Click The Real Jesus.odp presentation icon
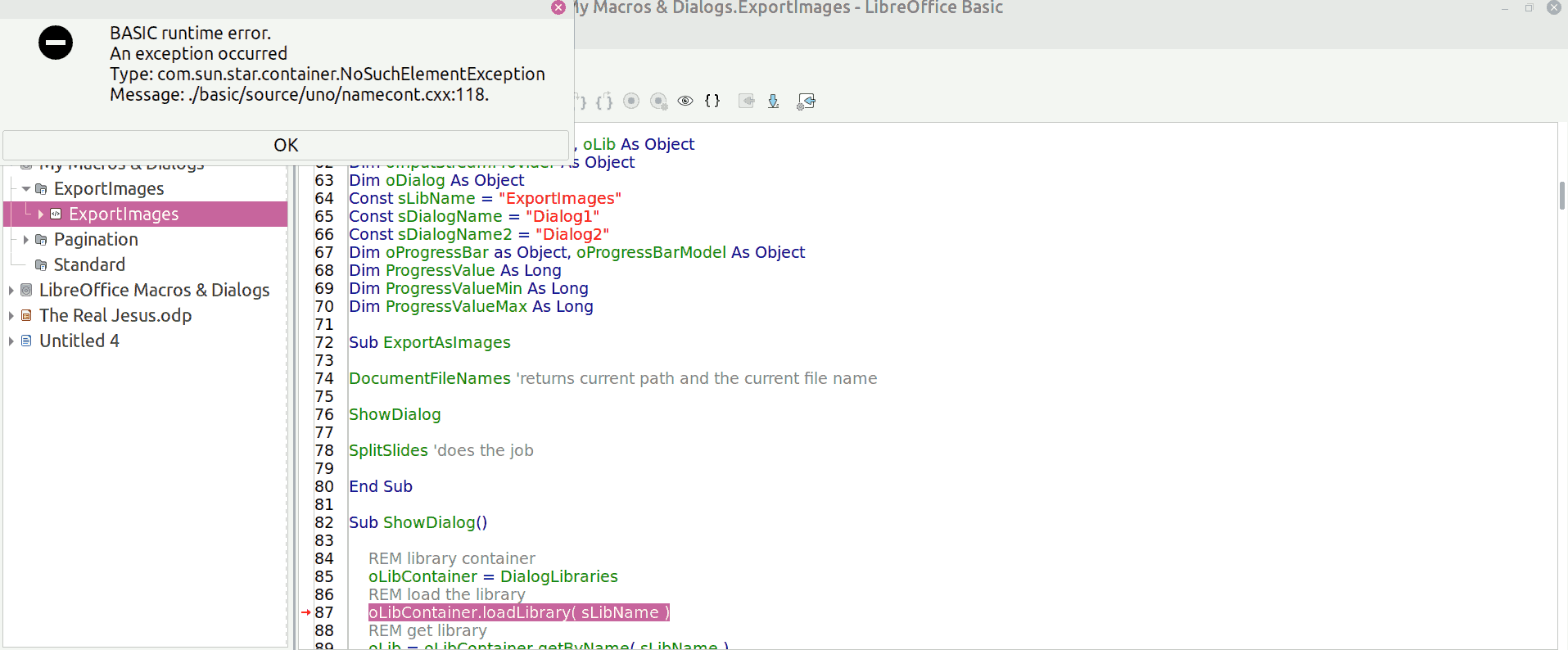Screen dimensions: 1568x650 coord(26,316)
